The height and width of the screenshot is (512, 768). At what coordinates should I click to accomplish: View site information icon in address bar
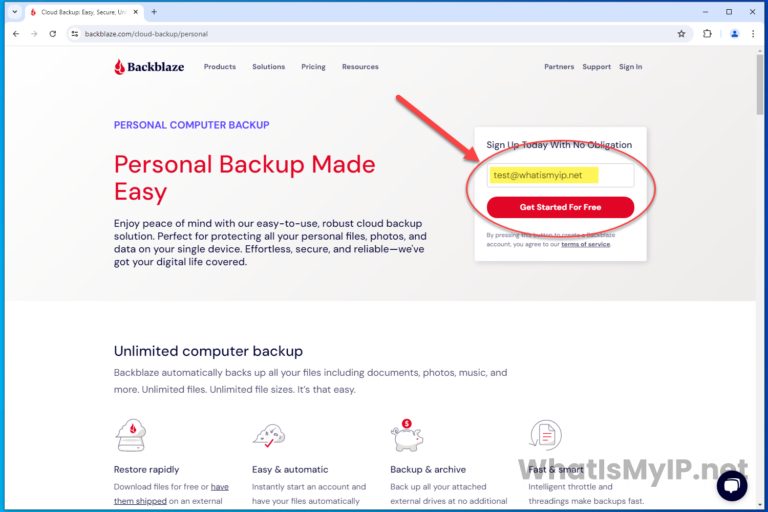74,34
